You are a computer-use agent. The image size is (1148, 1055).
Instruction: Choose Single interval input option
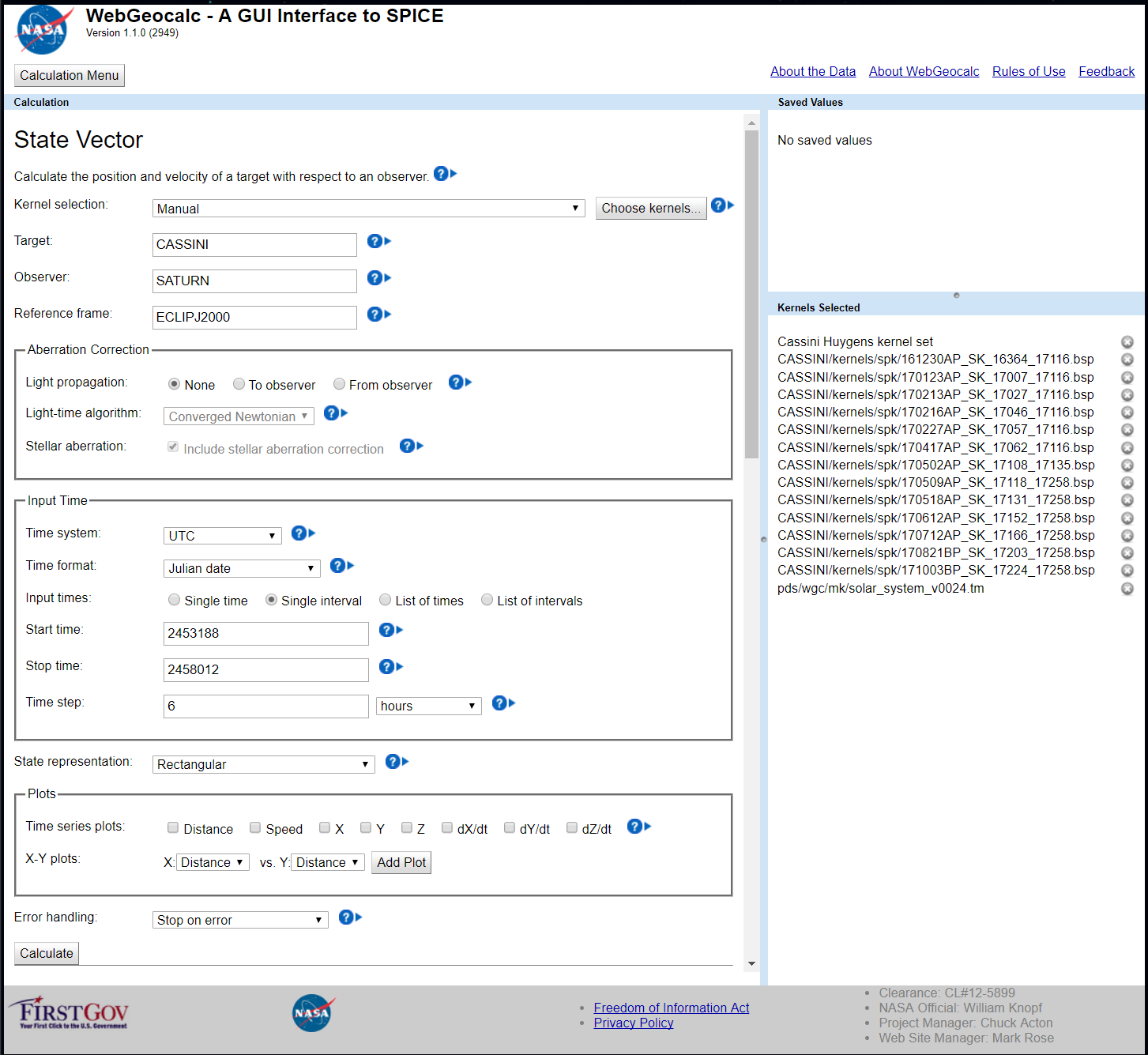coord(271,600)
